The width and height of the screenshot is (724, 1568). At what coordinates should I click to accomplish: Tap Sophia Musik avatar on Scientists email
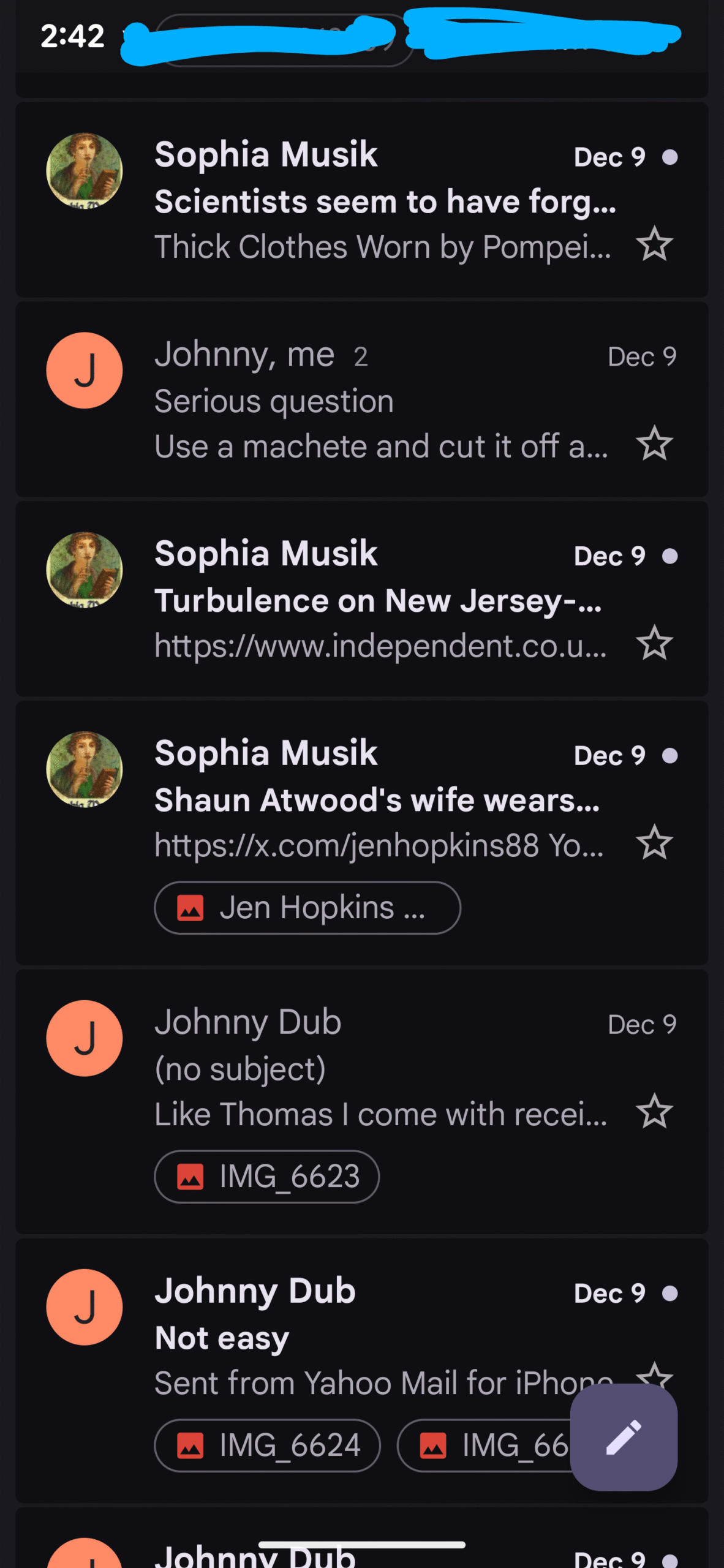coord(85,171)
